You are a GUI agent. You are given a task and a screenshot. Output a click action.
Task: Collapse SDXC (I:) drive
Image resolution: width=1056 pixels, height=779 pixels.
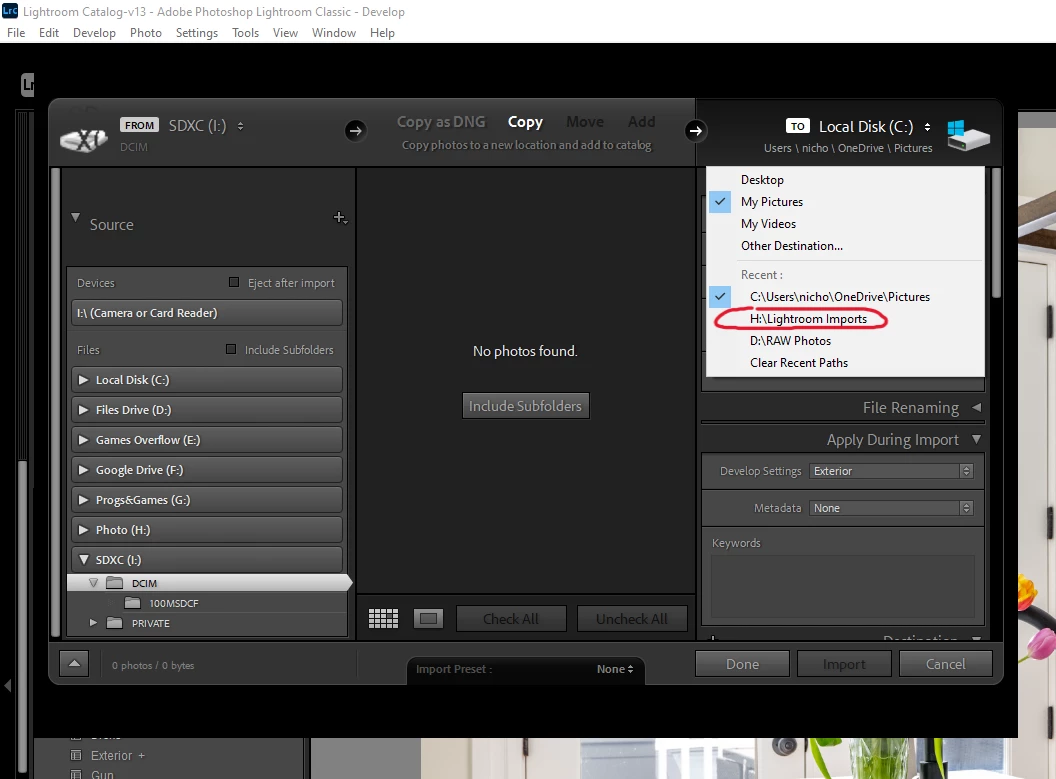click(x=84, y=560)
